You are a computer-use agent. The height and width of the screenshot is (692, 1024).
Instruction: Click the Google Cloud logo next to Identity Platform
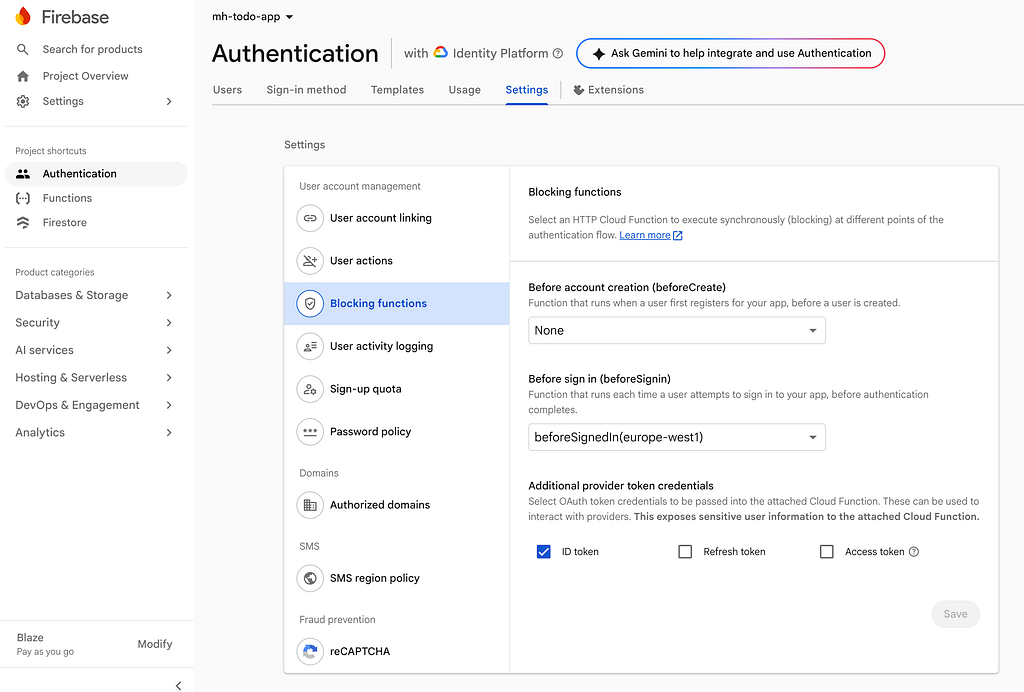tap(441, 52)
